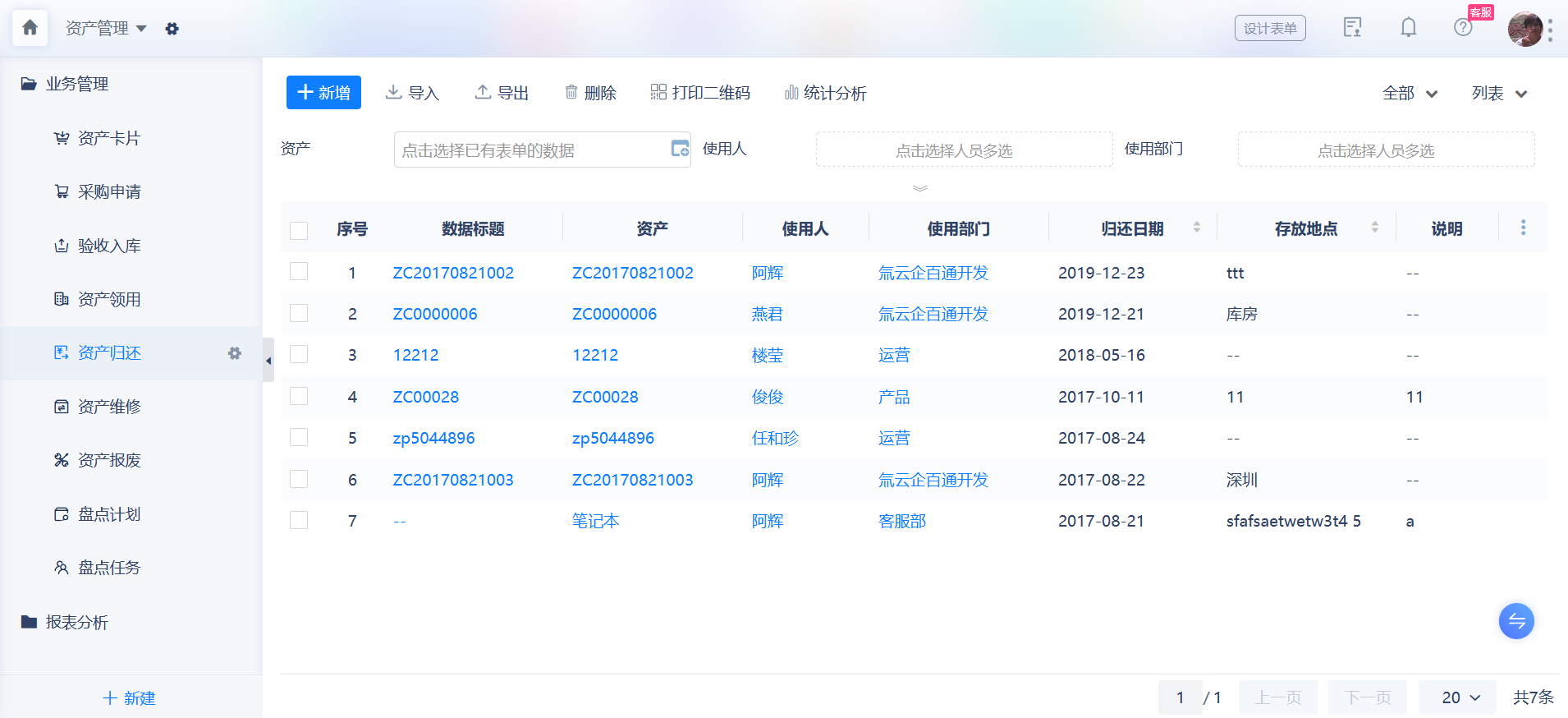This screenshot has width=1568, height=718.
Task: Open zp5044896 asset link
Action: [613, 438]
